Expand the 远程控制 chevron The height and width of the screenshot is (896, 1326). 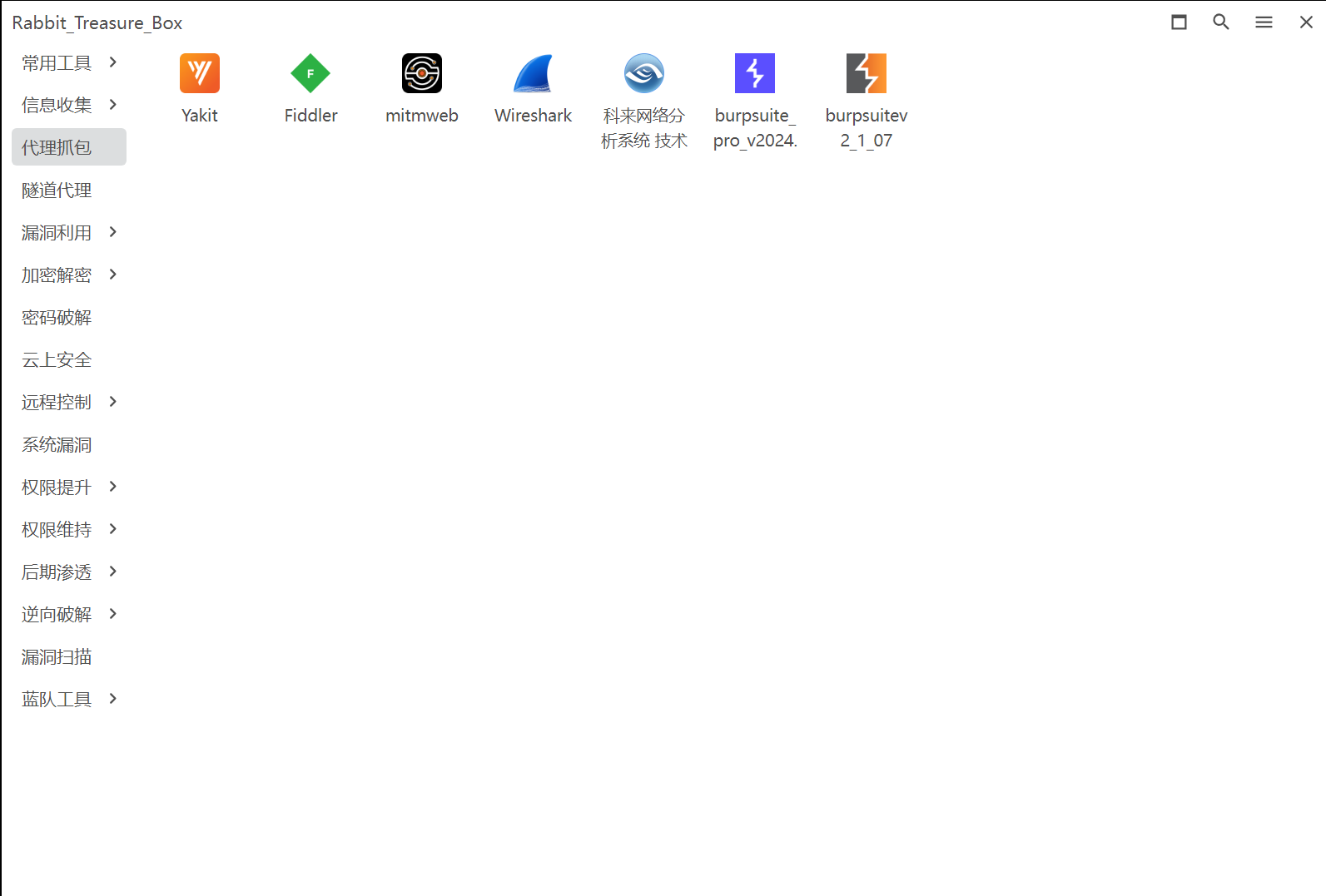[x=113, y=402]
